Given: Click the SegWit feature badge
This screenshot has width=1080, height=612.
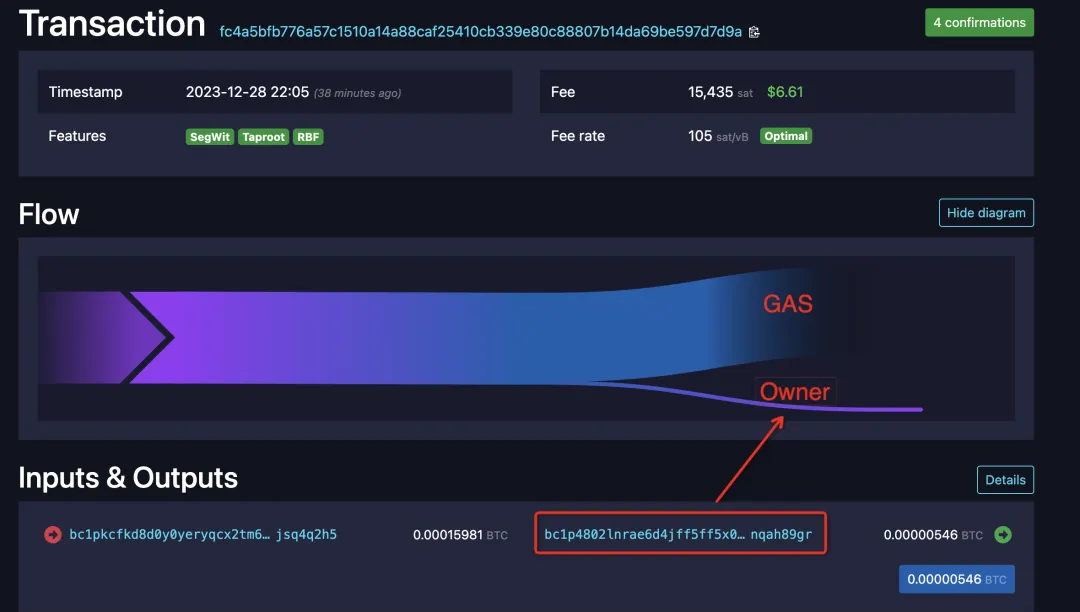Looking at the screenshot, I should (210, 137).
